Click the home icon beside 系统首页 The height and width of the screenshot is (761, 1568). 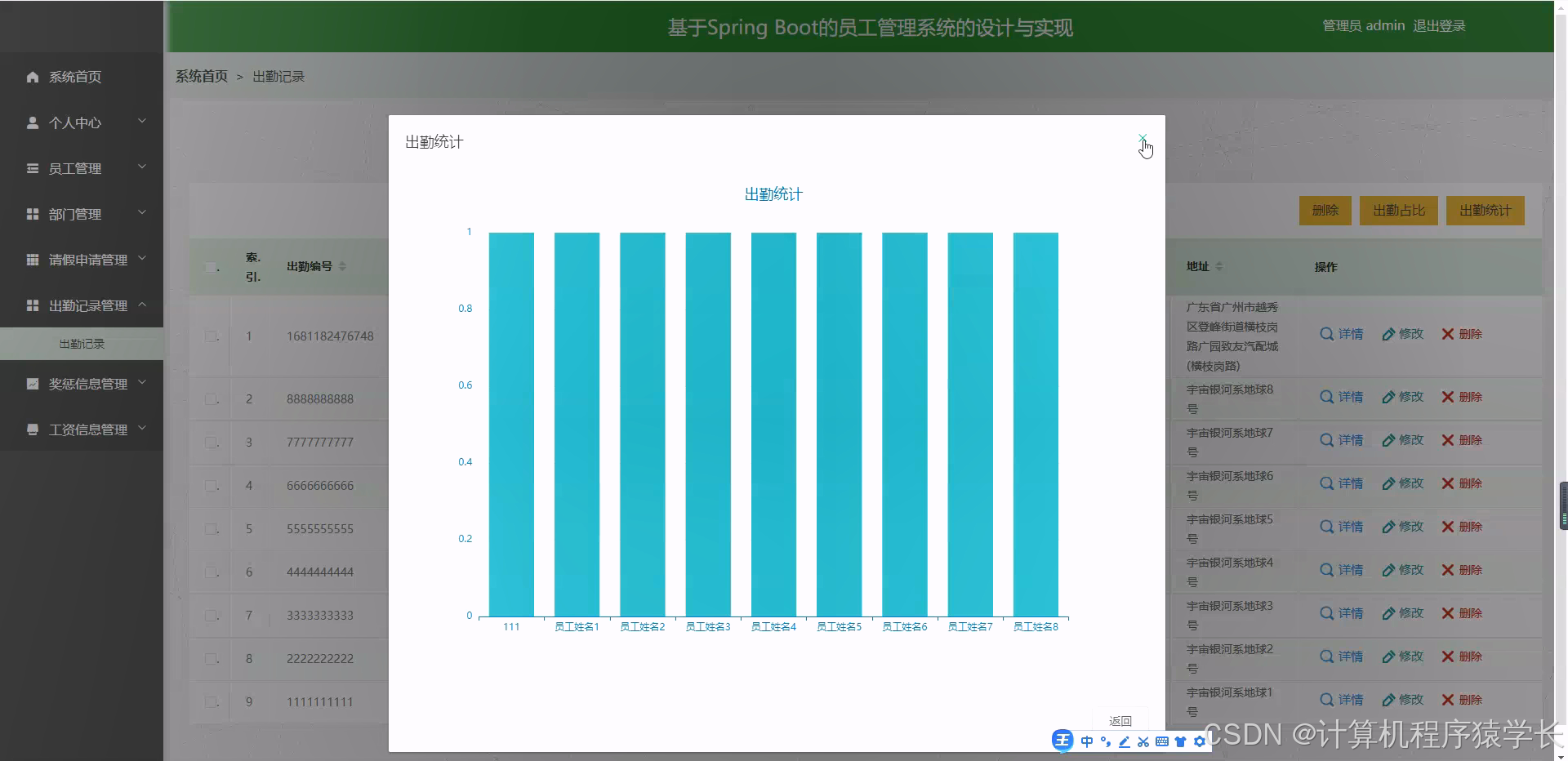[x=32, y=77]
